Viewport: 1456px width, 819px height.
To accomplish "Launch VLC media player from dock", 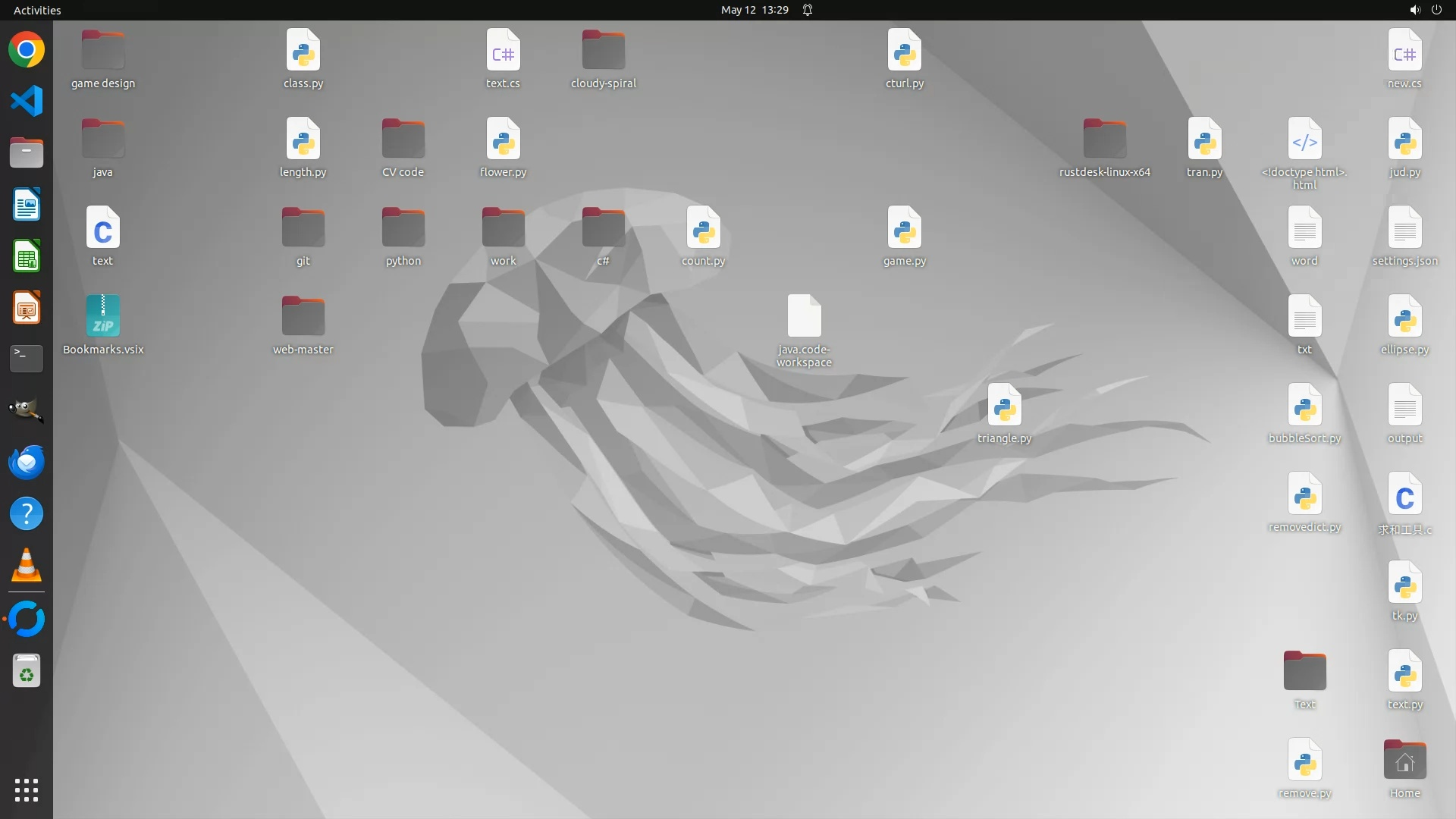I will click(27, 566).
